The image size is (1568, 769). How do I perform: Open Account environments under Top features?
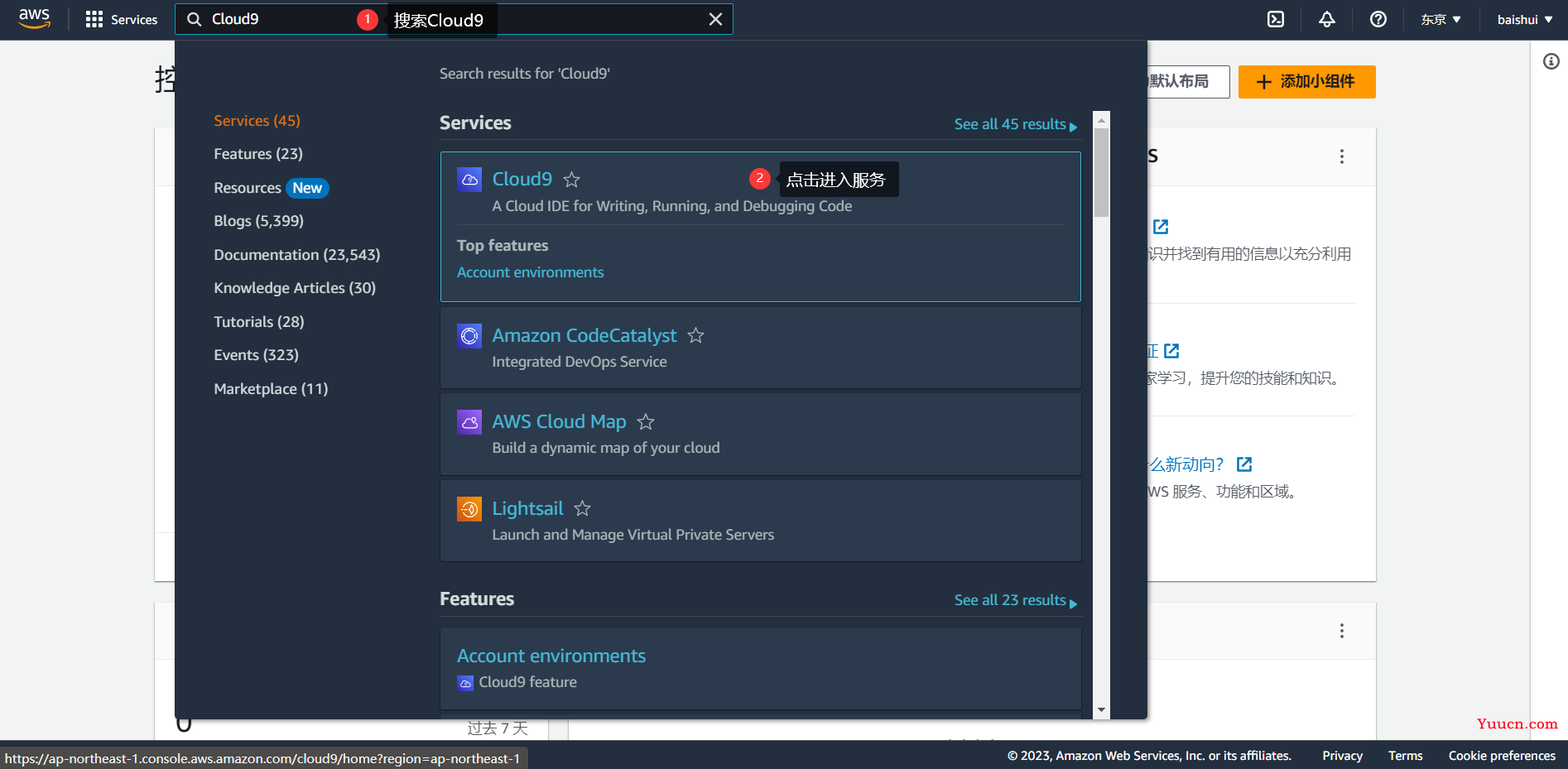coord(531,272)
